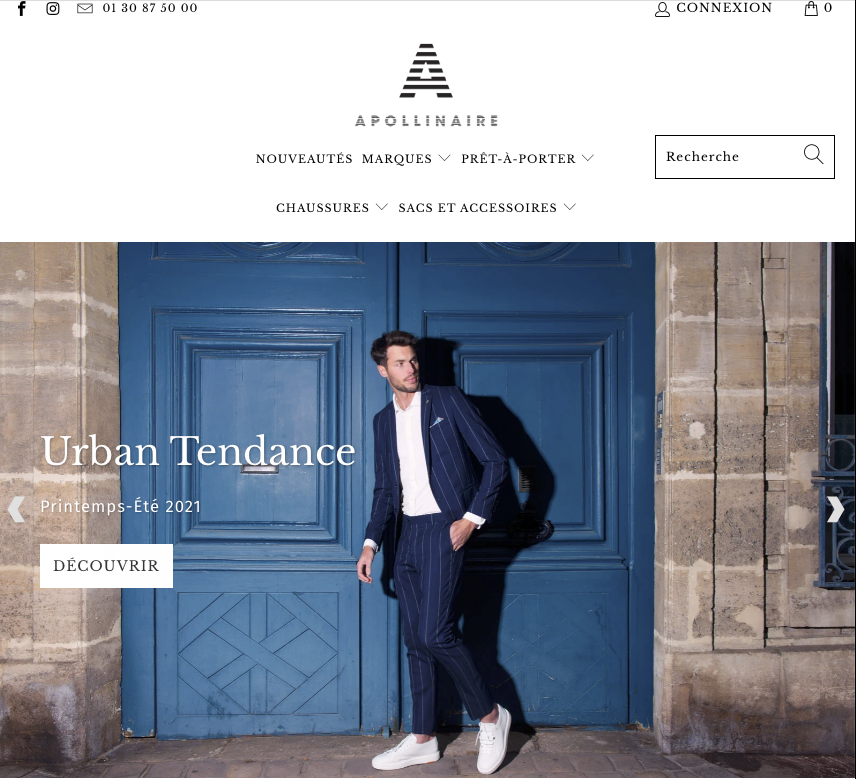Expand the Marques dropdown menu

point(406,158)
